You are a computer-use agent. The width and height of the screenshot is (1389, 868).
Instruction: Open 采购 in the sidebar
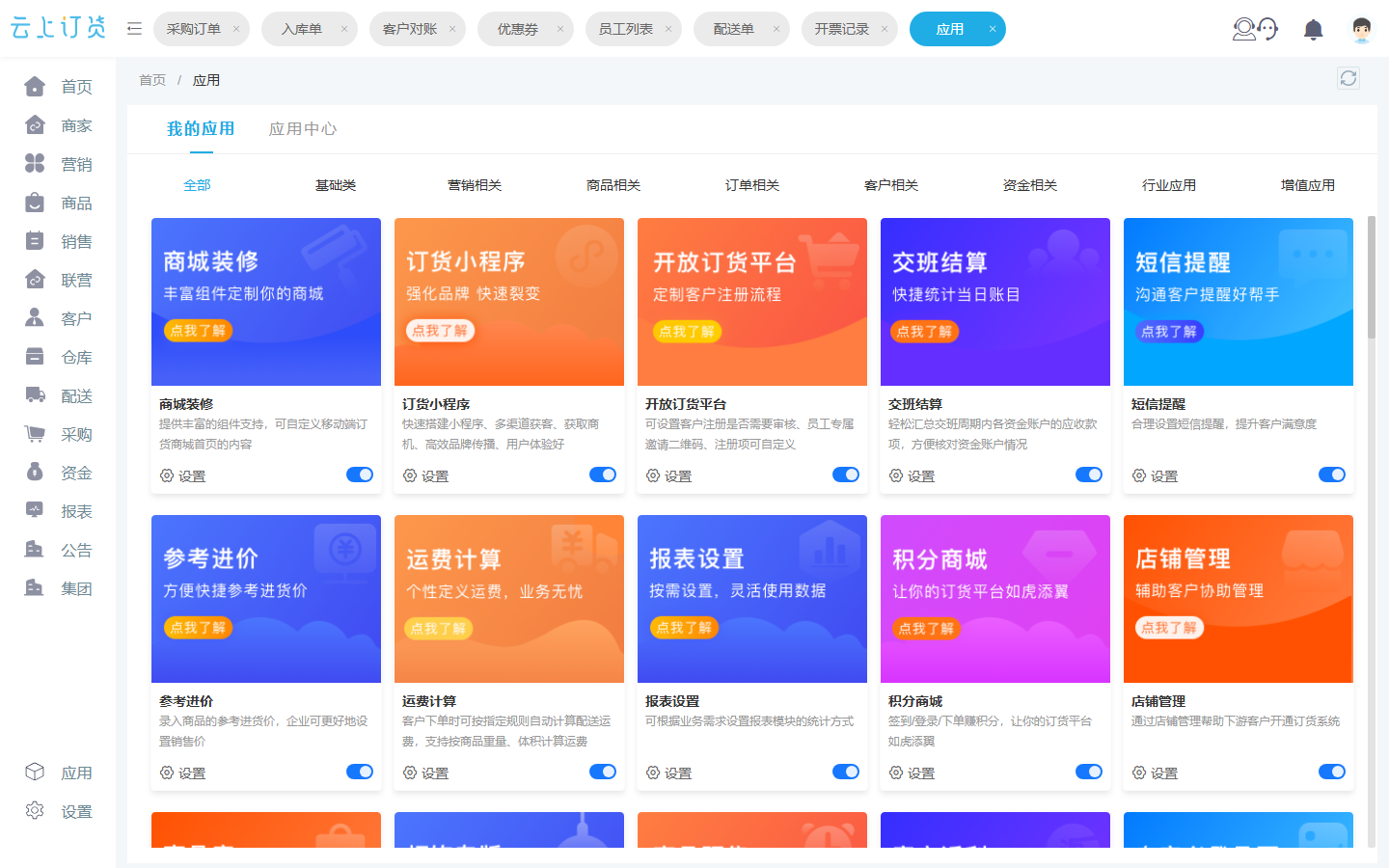[x=58, y=434]
